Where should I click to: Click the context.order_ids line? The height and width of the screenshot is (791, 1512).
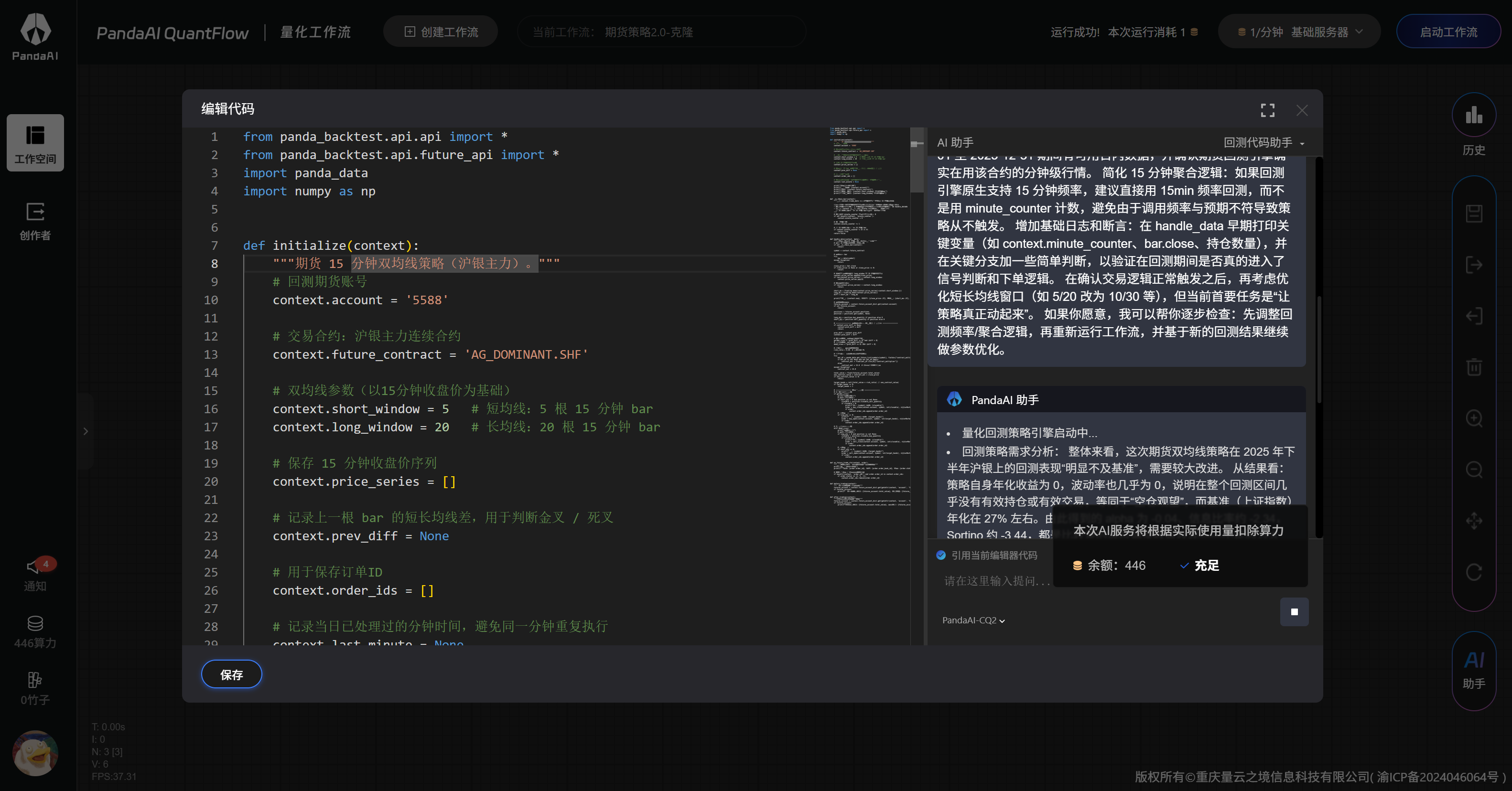point(353,590)
